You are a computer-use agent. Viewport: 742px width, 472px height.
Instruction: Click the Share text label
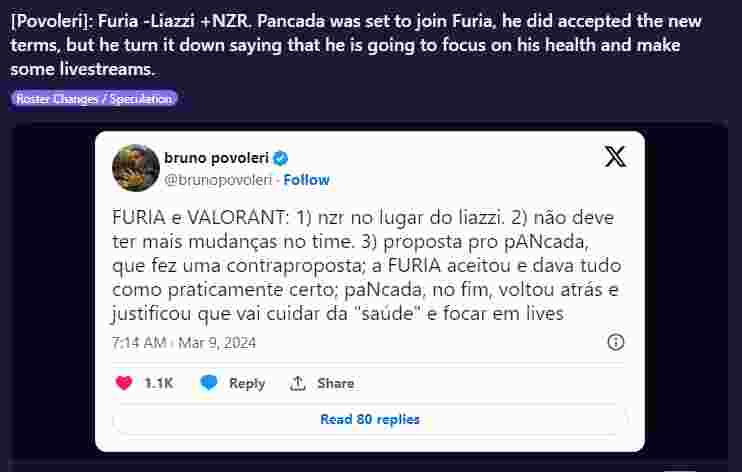pos(335,383)
